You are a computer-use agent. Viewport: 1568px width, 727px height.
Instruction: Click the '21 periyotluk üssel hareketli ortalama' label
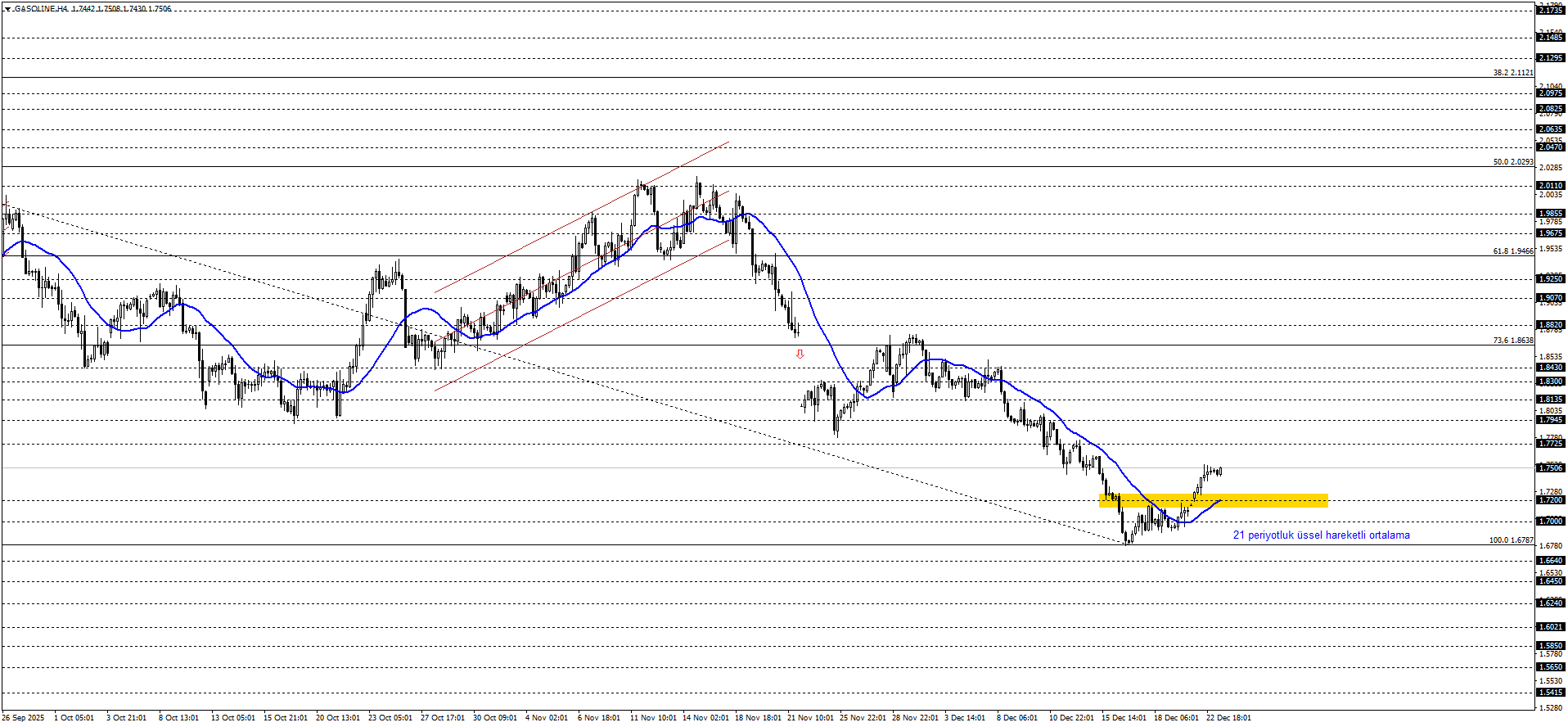pos(1321,535)
